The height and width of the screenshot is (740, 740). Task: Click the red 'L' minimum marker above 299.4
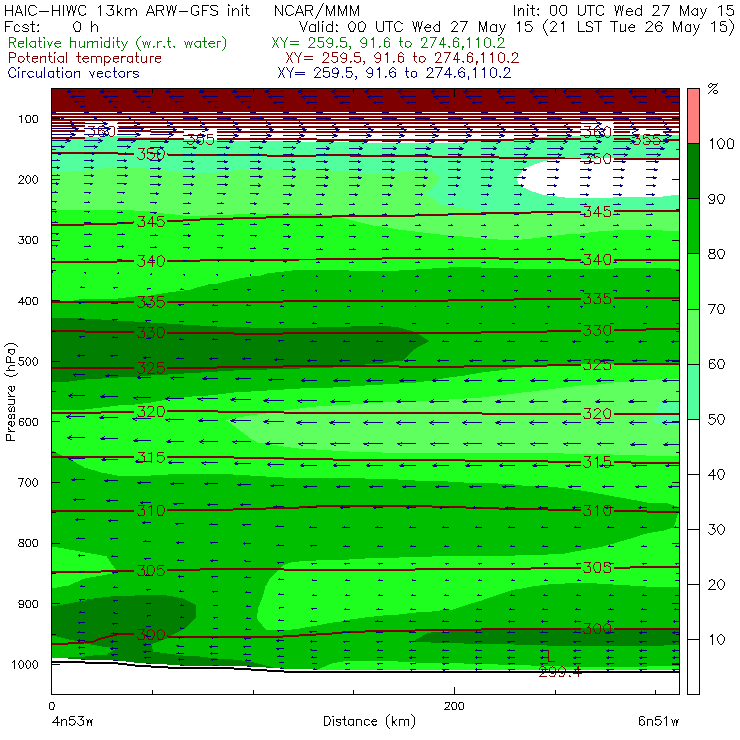point(549,656)
